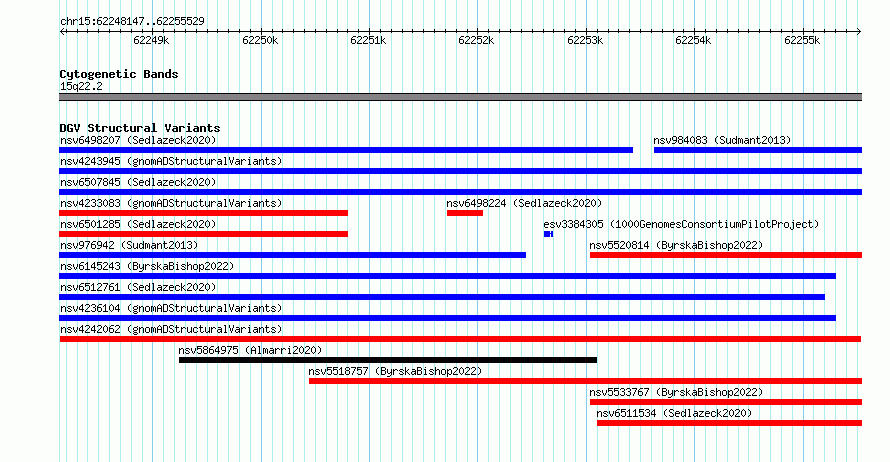
Task: Click the red nsv4233083 variant bar
Action: [203, 213]
